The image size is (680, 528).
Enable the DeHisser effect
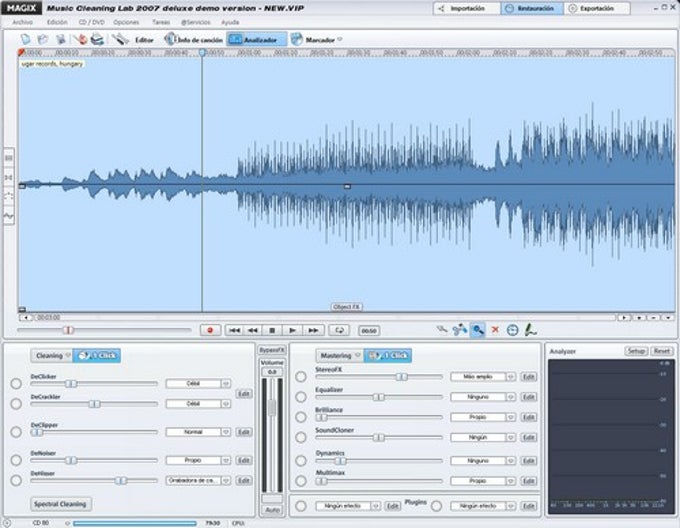click(16, 480)
